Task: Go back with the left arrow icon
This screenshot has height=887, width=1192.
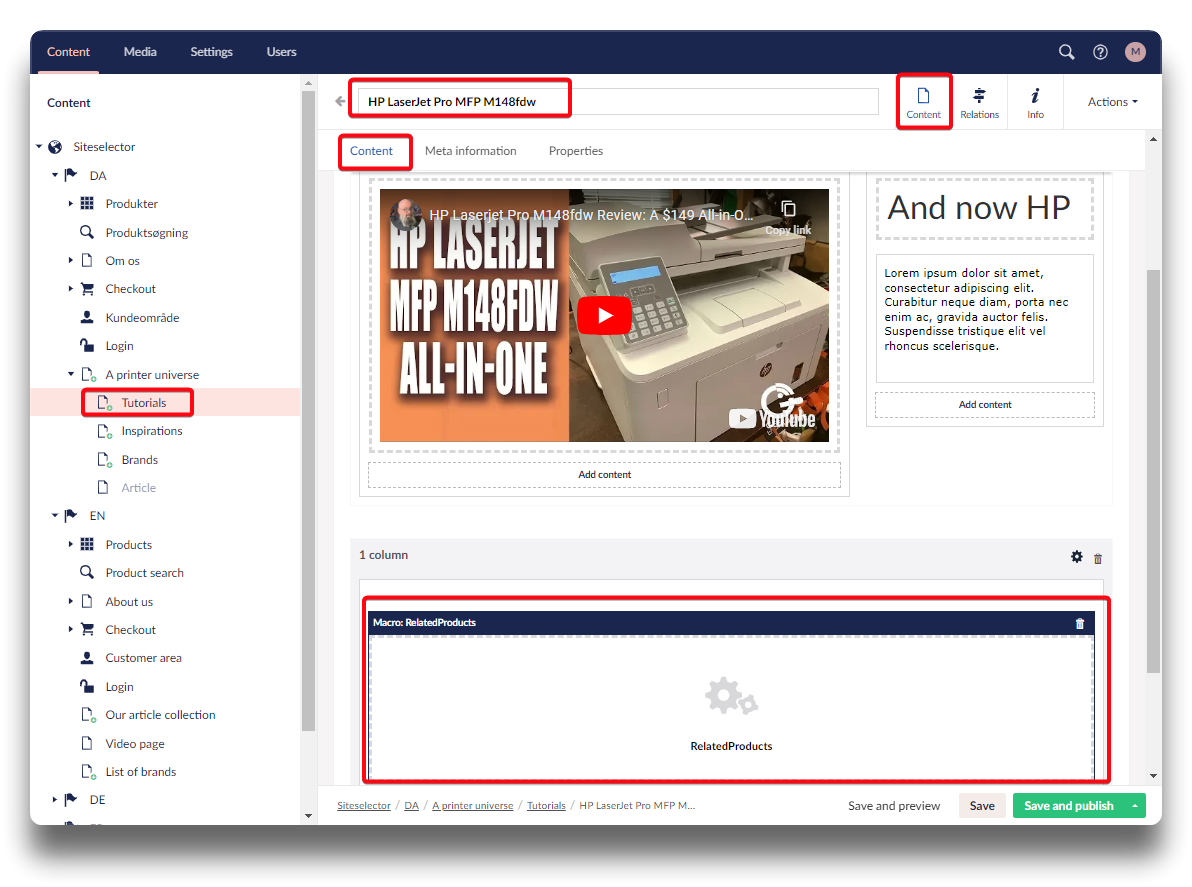Action: (340, 101)
